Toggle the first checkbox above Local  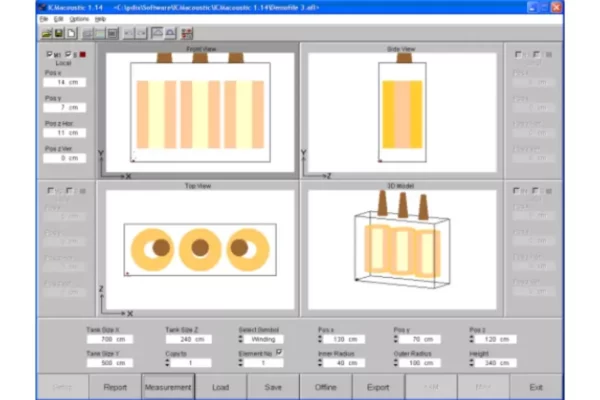click(49, 54)
